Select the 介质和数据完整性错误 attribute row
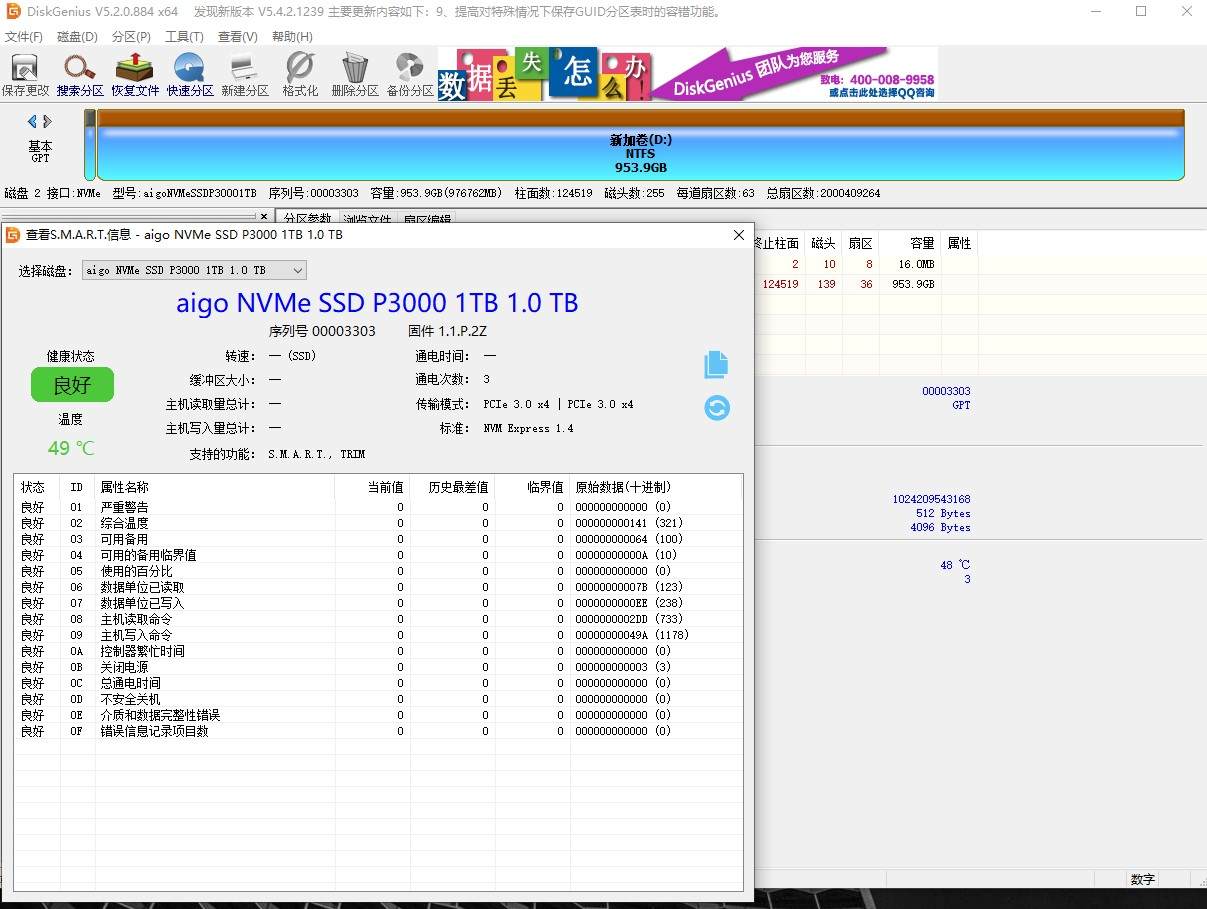Viewport: 1207px width, 909px height. click(x=378, y=715)
